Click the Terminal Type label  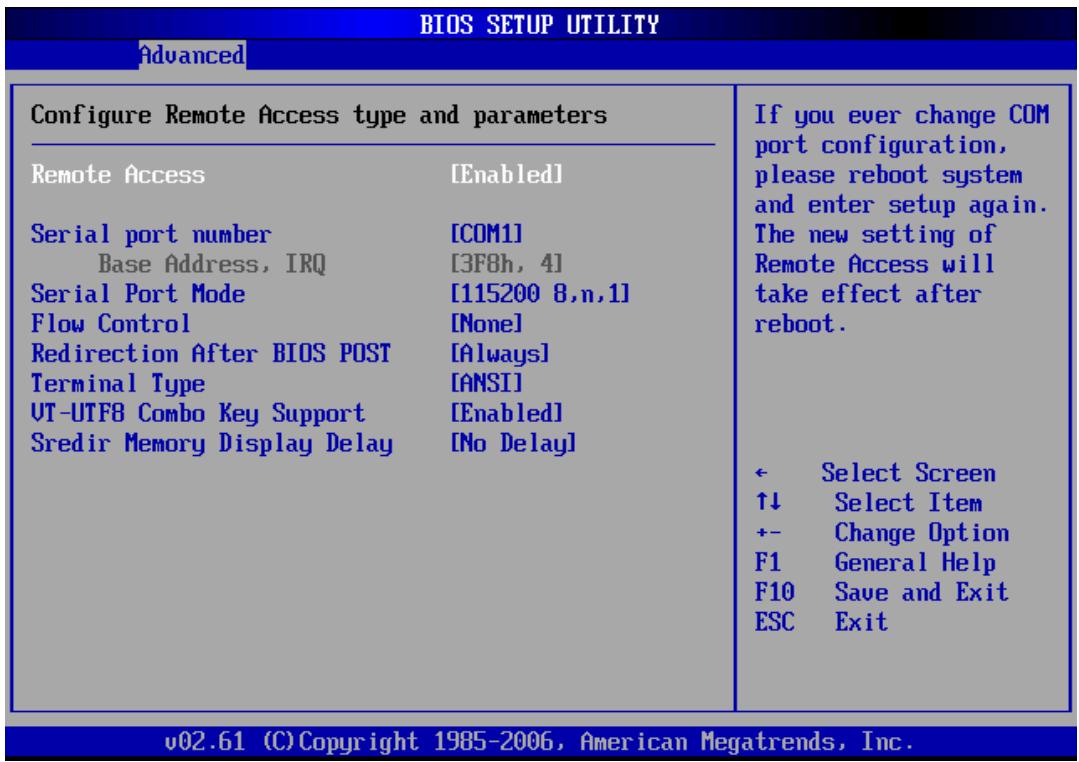tap(118, 383)
